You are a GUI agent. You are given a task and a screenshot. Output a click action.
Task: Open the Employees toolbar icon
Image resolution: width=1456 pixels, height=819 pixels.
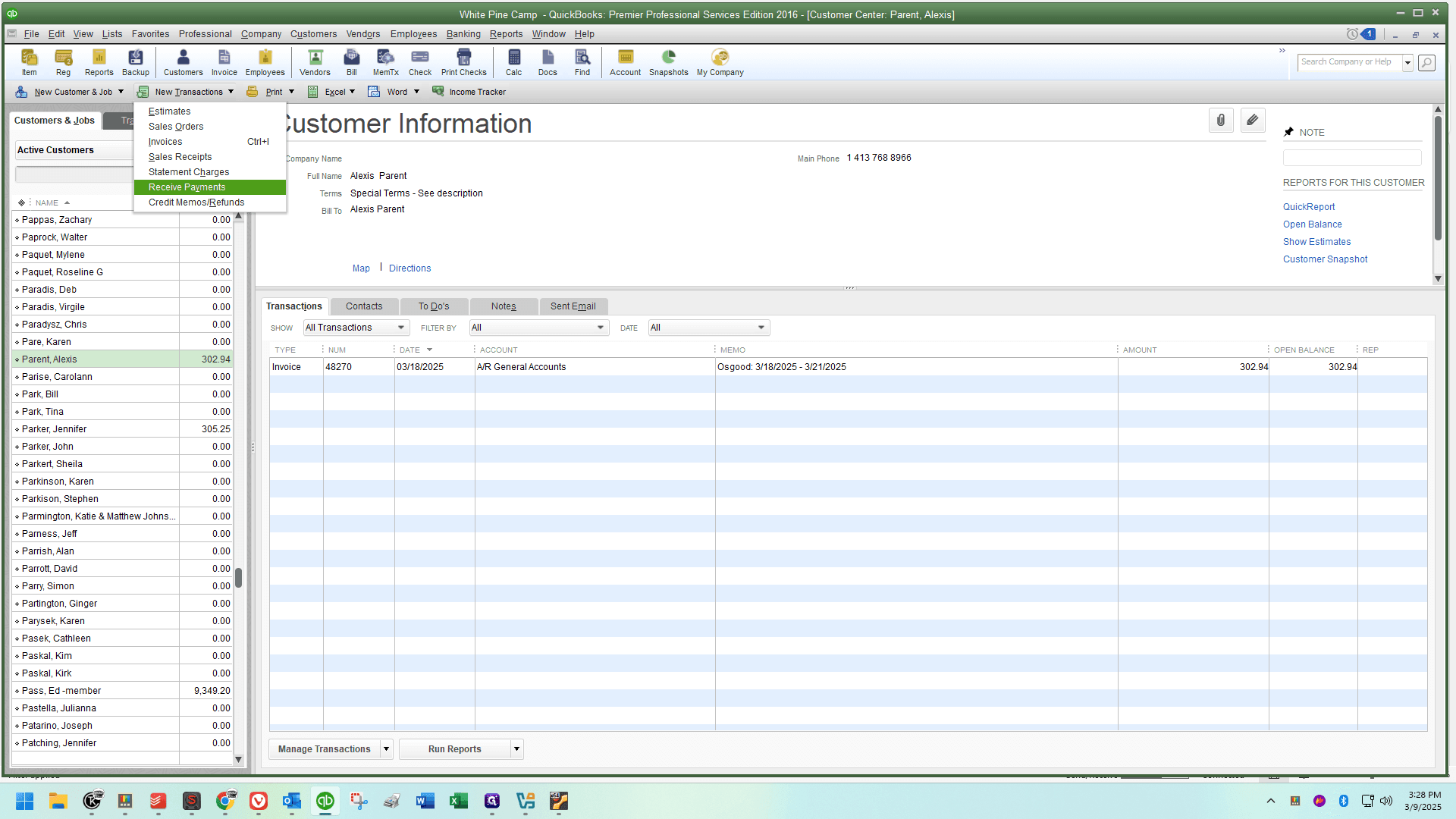coord(265,62)
